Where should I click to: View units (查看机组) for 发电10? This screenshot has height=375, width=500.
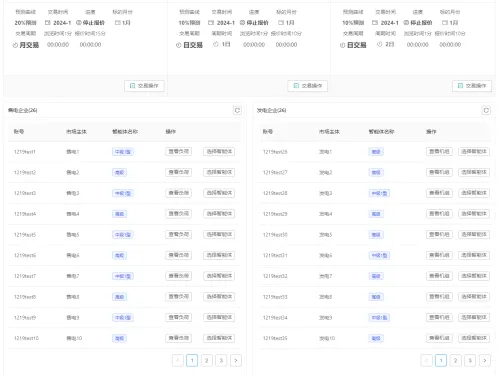pyautogui.click(x=439, y=338)
